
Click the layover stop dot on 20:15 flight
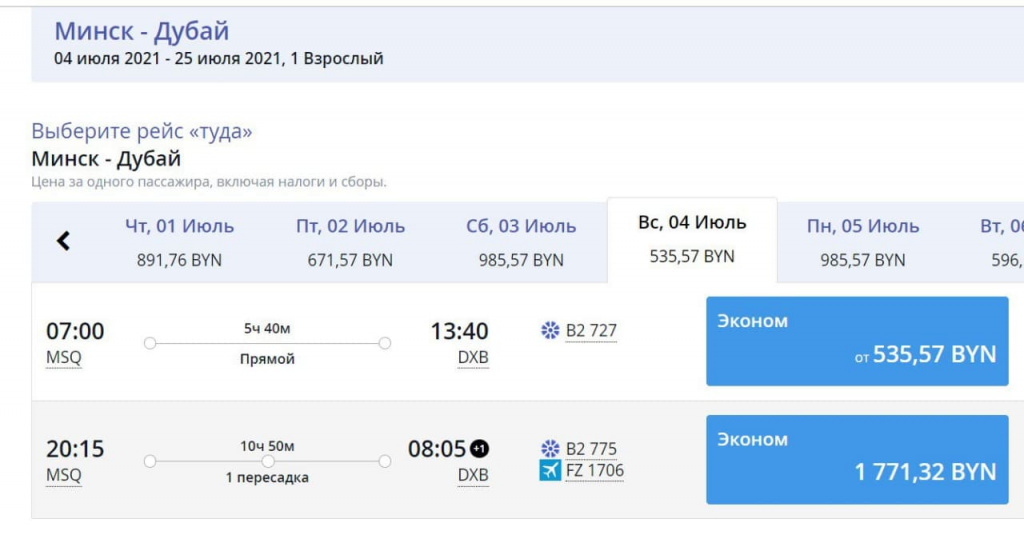pyautogui.click(x=268, y=461)
